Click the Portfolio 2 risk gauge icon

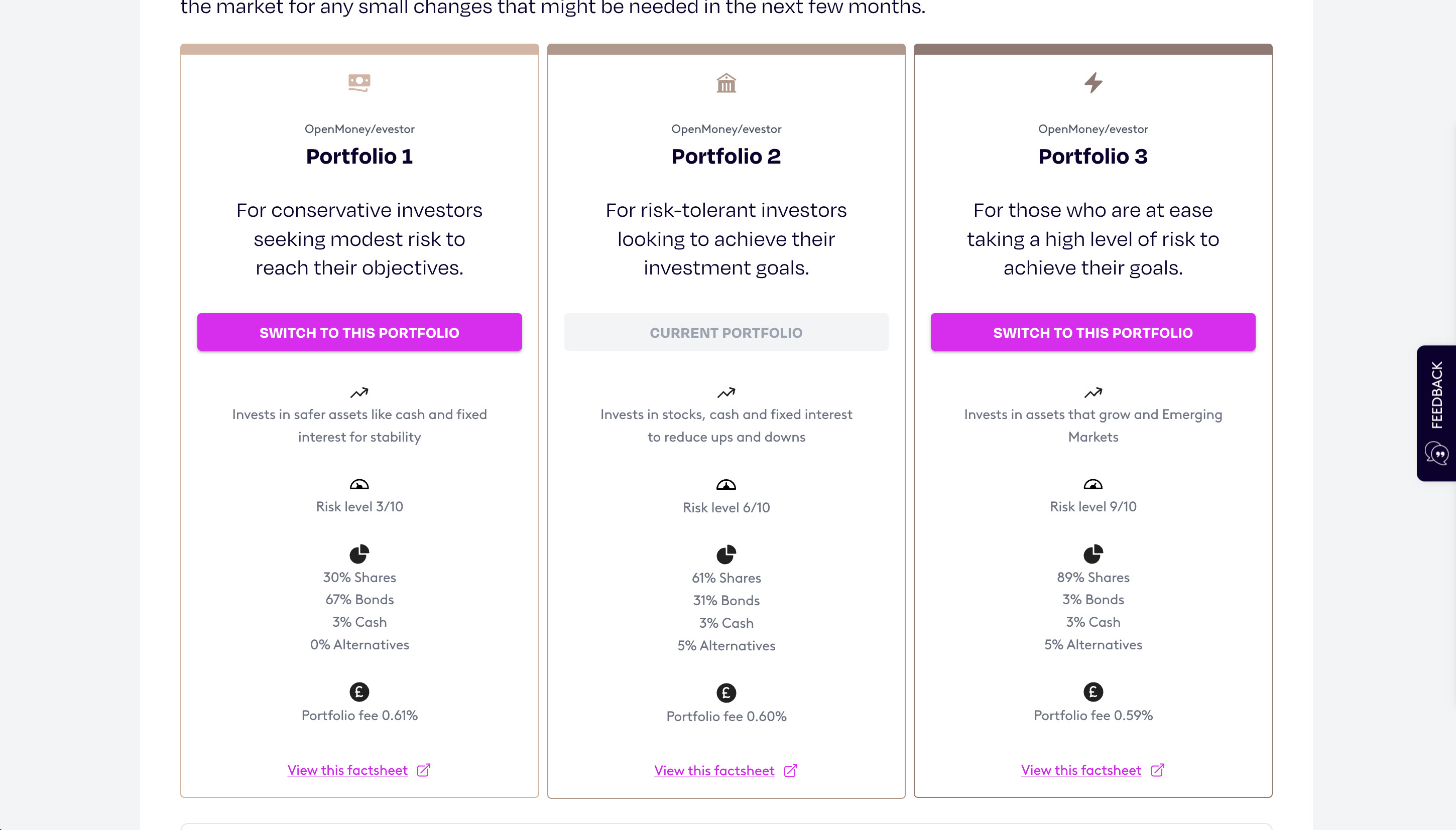pos(726,485)
